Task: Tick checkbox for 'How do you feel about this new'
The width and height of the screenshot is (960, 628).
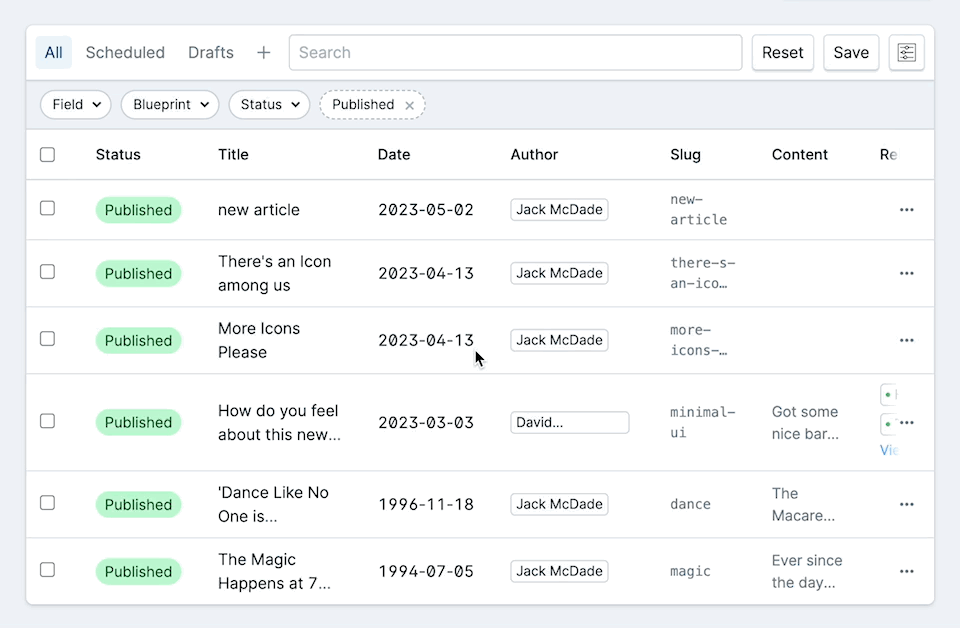Action: click(47, 421)
